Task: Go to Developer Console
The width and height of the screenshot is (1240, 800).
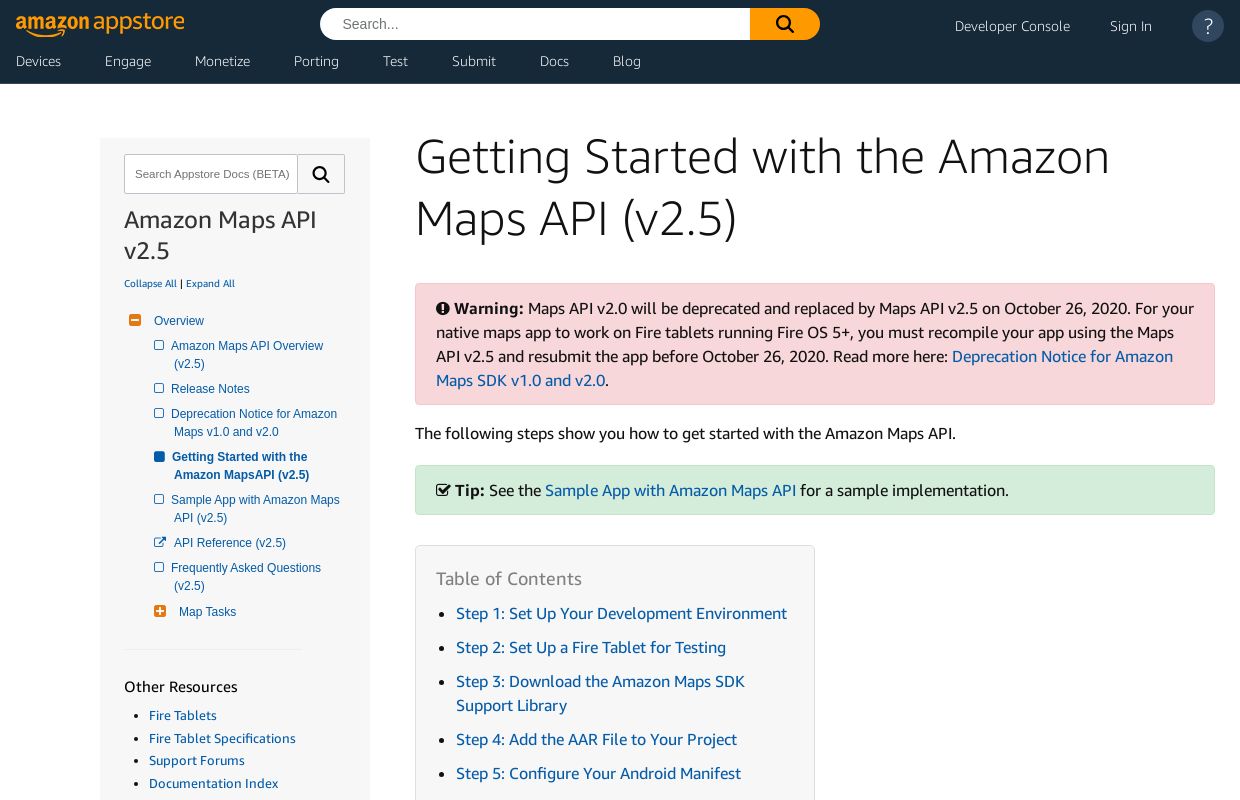Action: 1012,26
